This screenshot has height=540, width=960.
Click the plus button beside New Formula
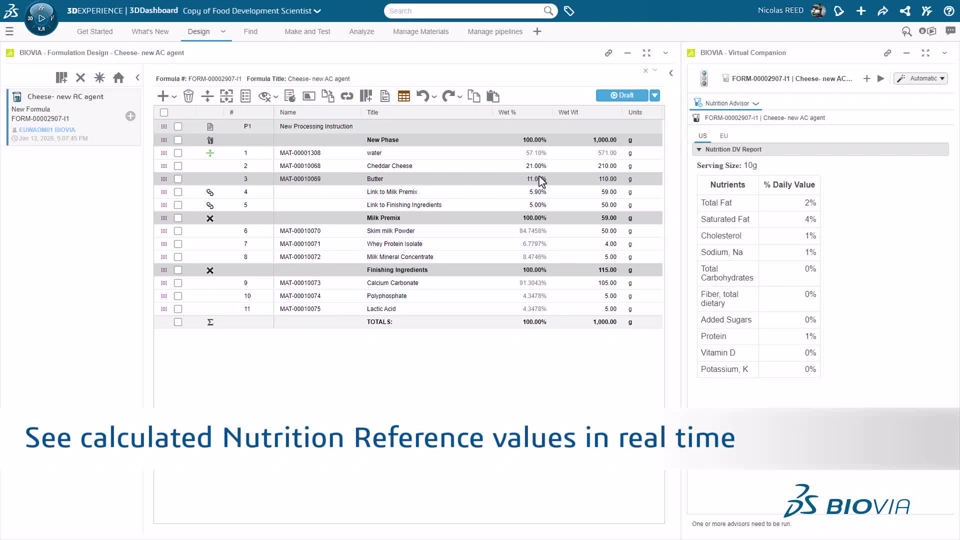coord(130,116)
